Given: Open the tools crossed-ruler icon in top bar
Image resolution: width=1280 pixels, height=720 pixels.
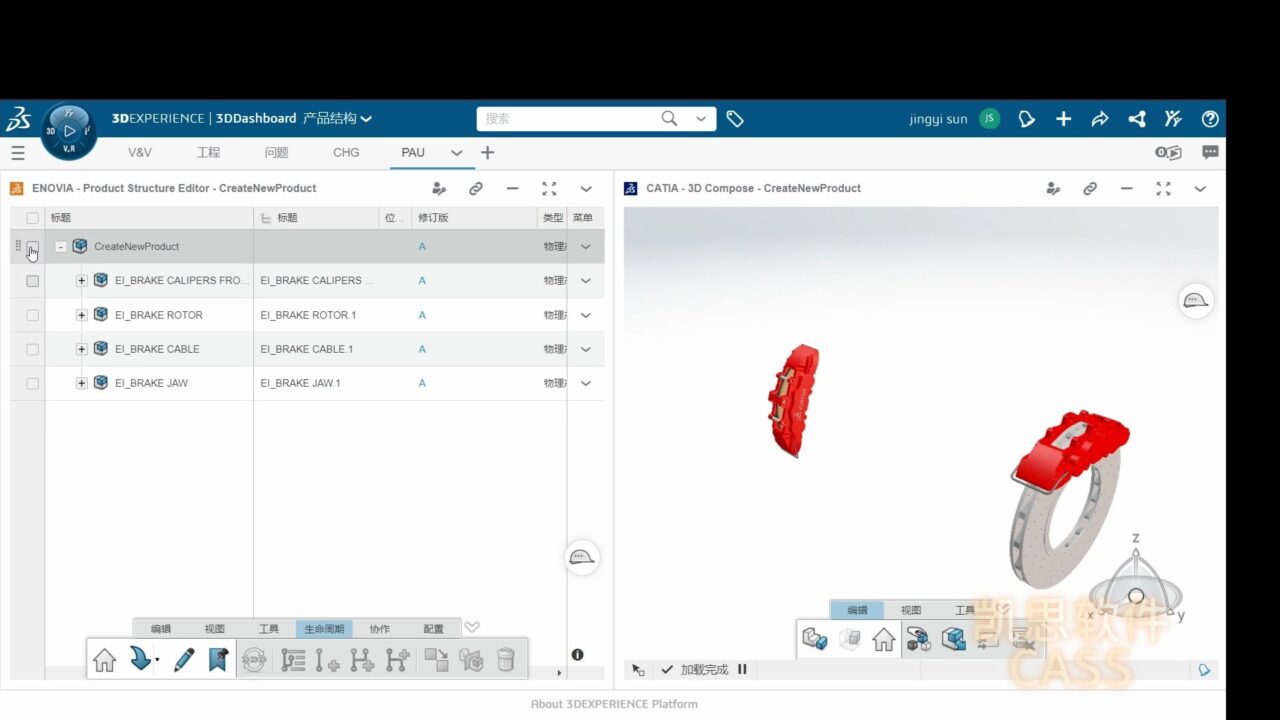Looking at the screenshot, I should coord(1173,119).
